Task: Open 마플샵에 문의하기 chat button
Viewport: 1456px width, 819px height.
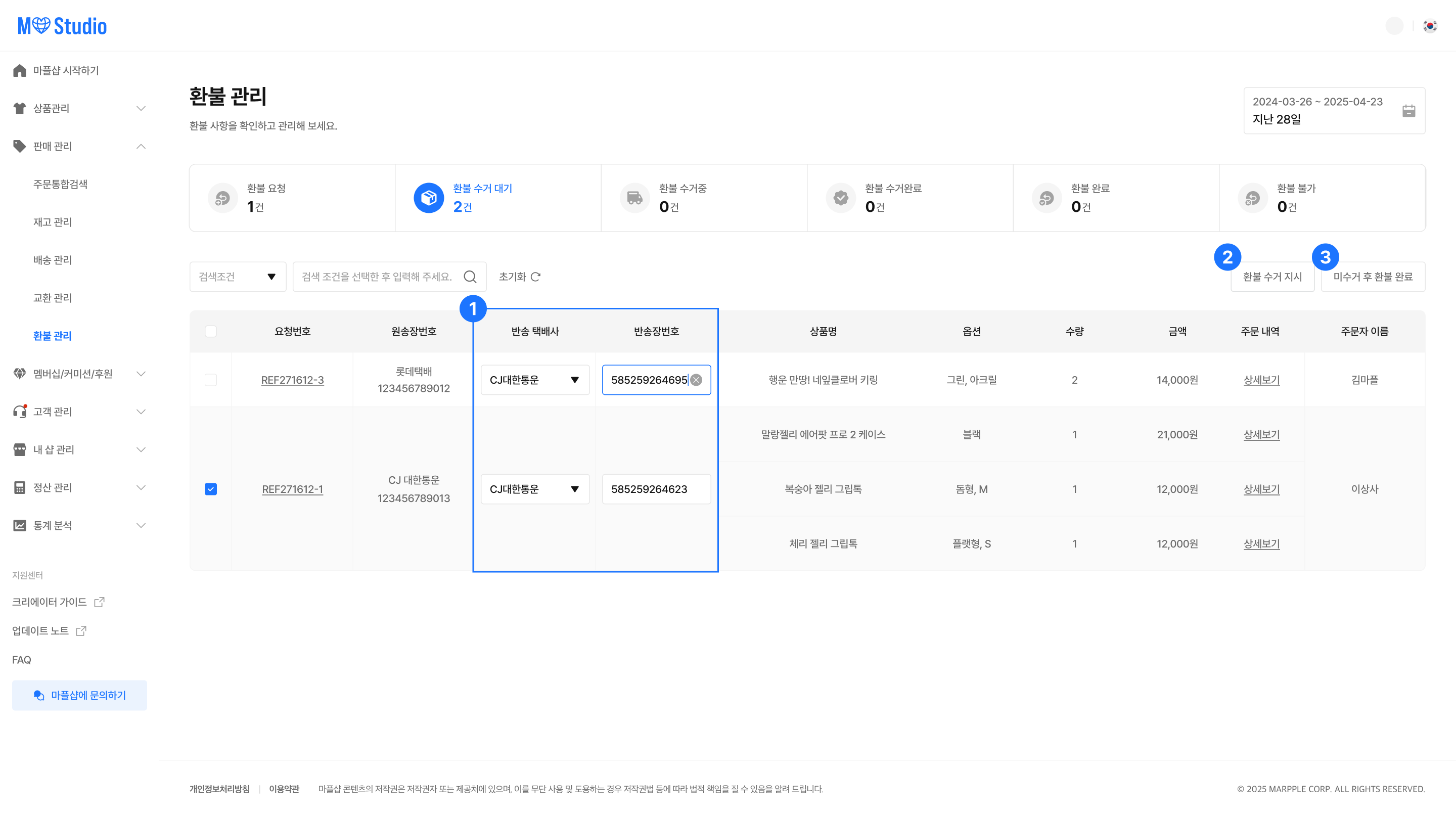Action: [80, 695]
